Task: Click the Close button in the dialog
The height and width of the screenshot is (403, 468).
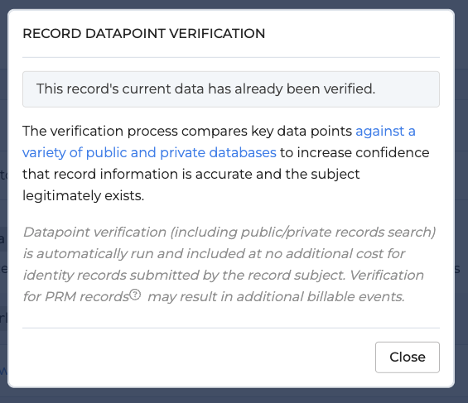Action: (407, 357)
